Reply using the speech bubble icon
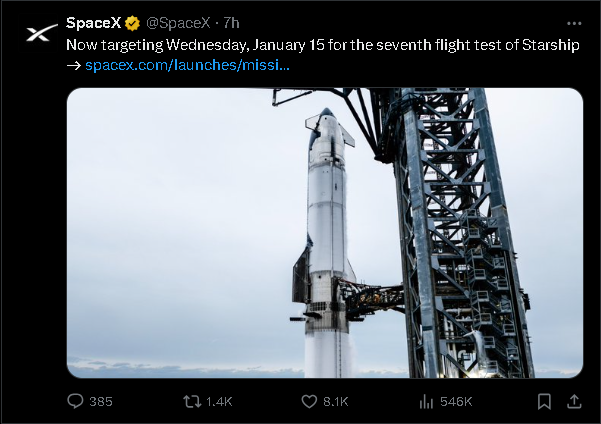The width and height of the screenshot is (601, 424). 75,401
